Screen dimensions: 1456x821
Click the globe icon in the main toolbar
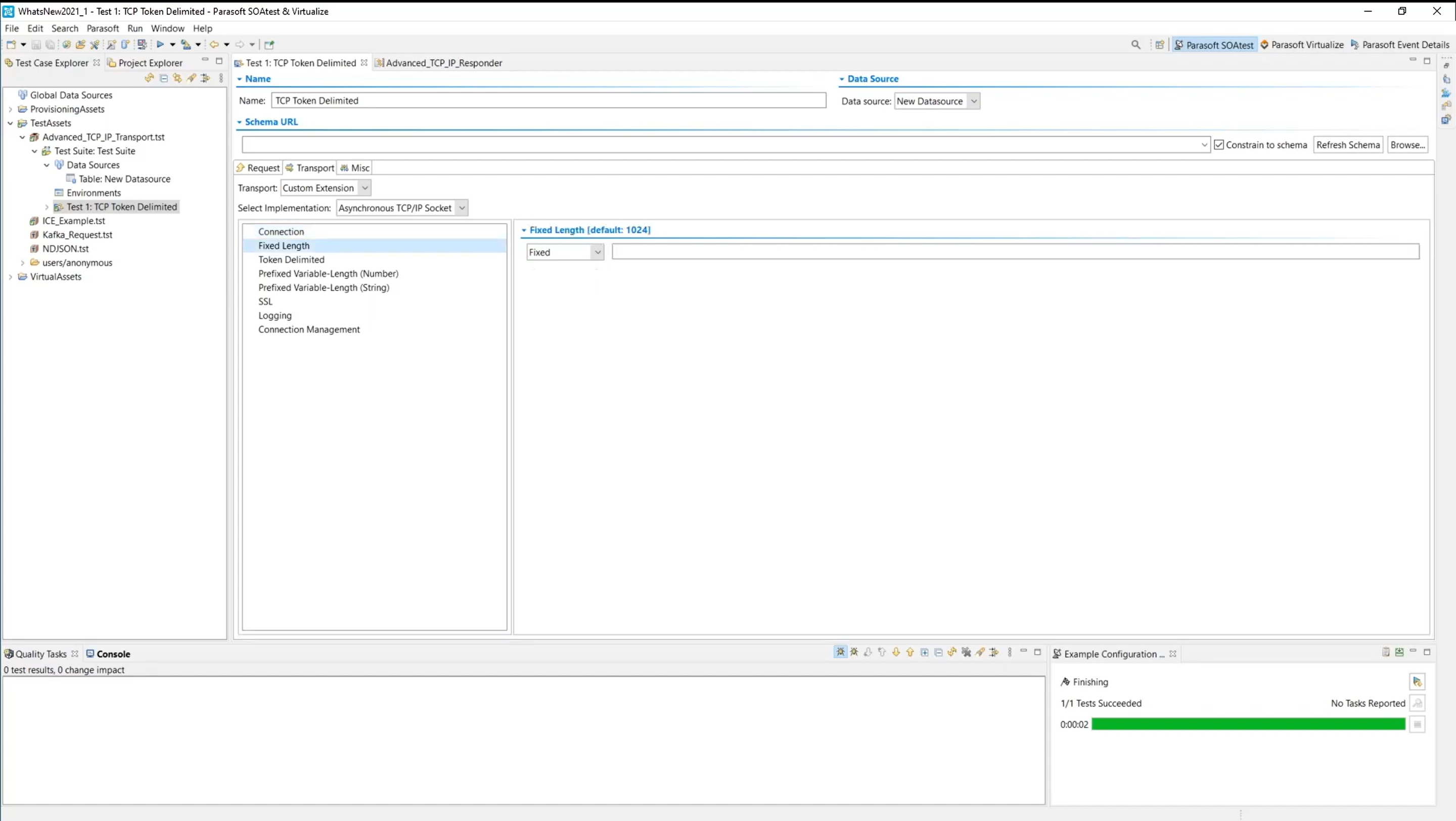coord(67,44)
